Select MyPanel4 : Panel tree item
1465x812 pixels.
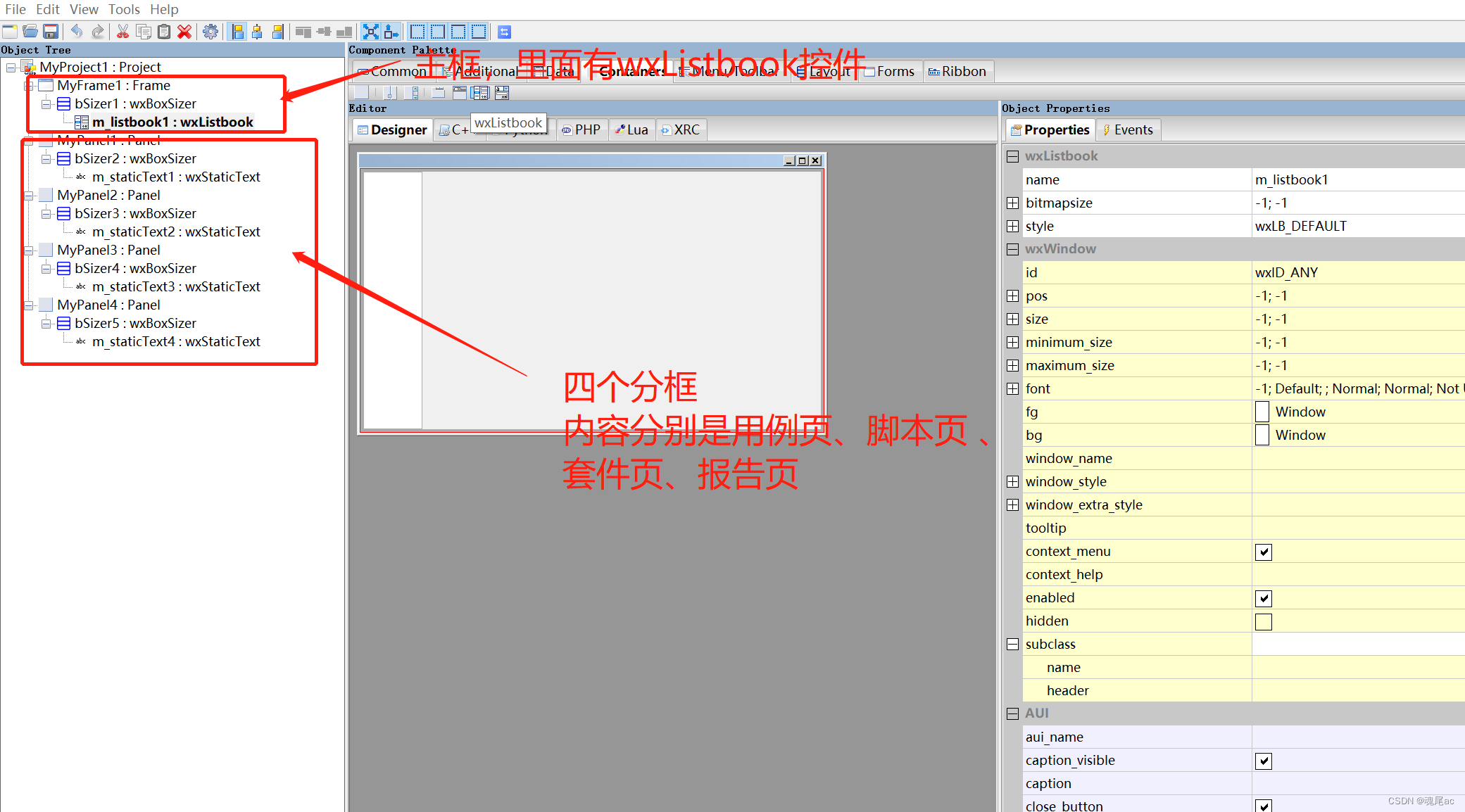pos(108,305)
